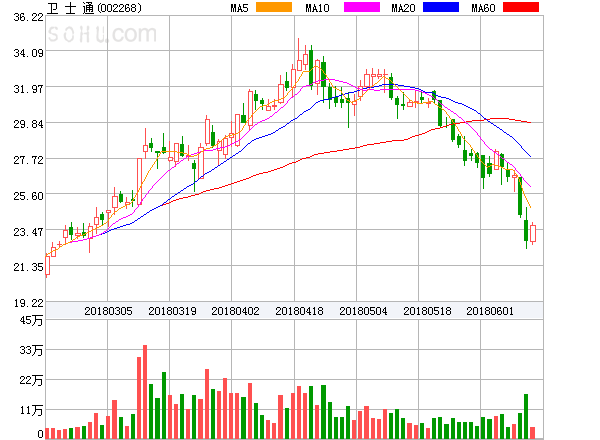The image size is (600, 440).
Task: Click the stock title 卫士通(002268)
Action: coord(94,8)
